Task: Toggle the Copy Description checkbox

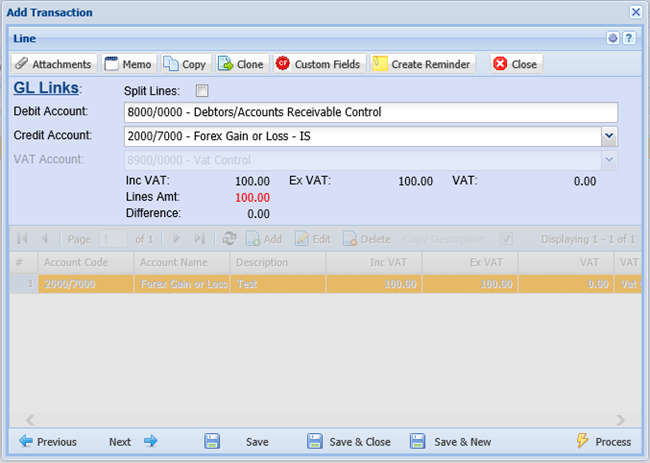Action: tap(507, 240)
